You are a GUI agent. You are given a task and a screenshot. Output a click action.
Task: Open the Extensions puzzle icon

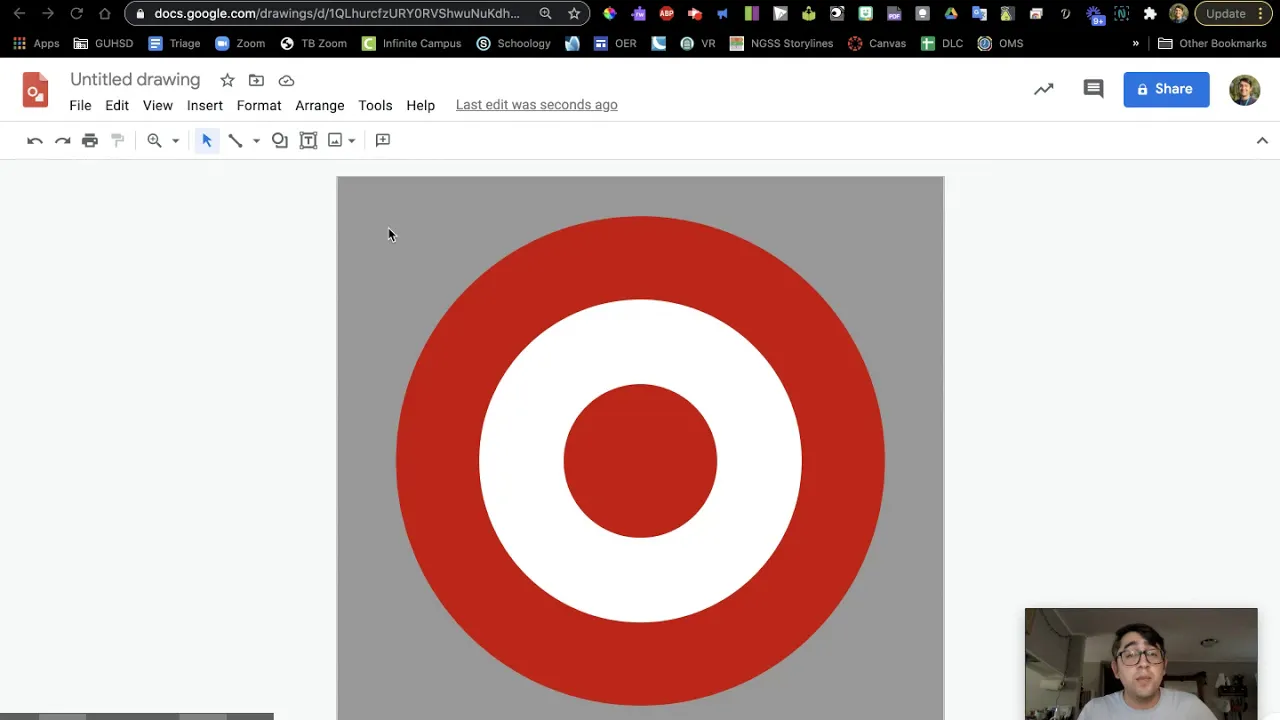point(1150,14)
